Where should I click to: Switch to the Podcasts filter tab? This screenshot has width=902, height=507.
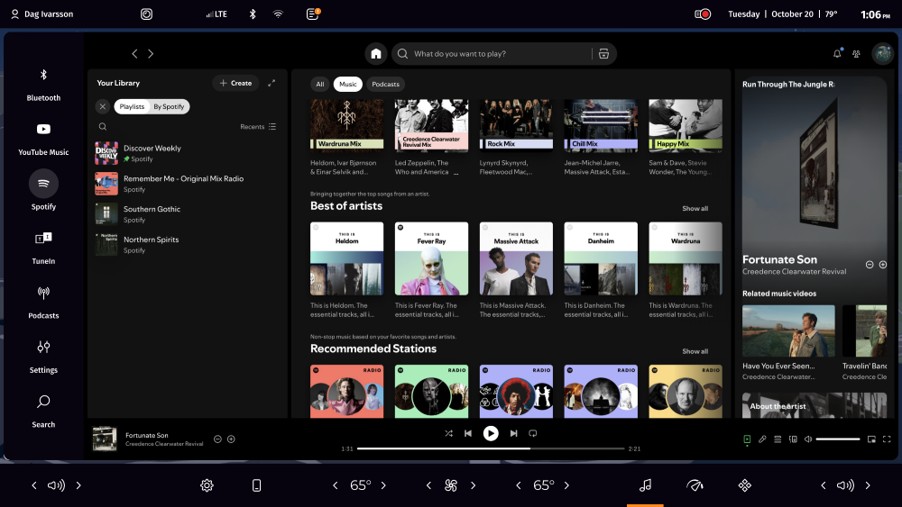[x=385, y=84]
